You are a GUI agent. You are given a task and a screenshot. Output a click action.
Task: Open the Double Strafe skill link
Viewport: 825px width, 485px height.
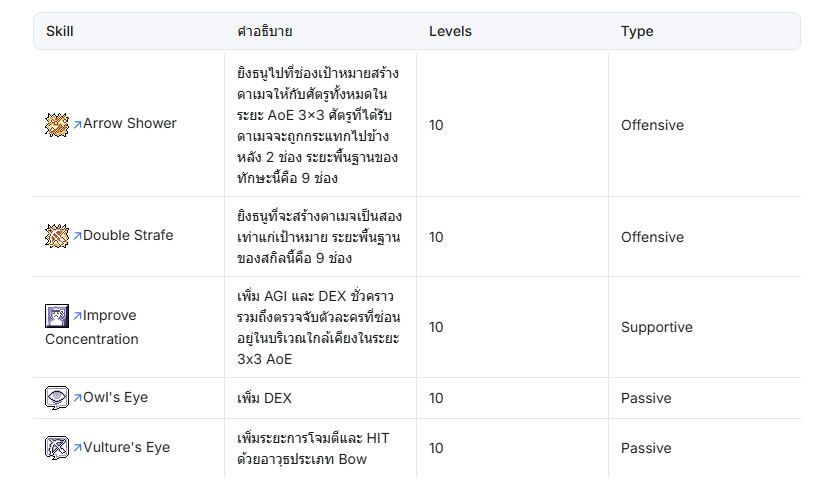128,235
